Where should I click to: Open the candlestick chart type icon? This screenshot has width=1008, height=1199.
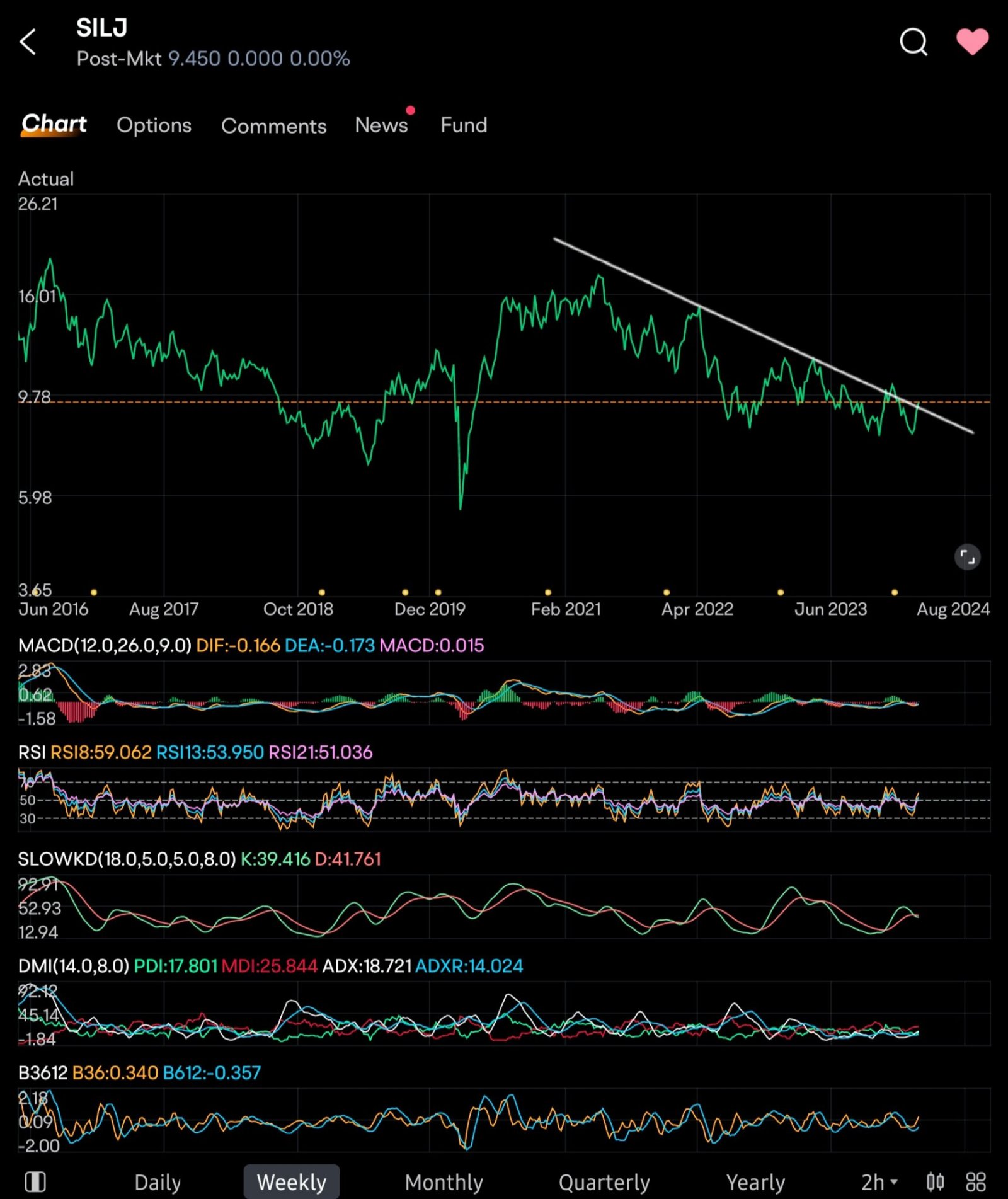click(x=936, y=1182)
